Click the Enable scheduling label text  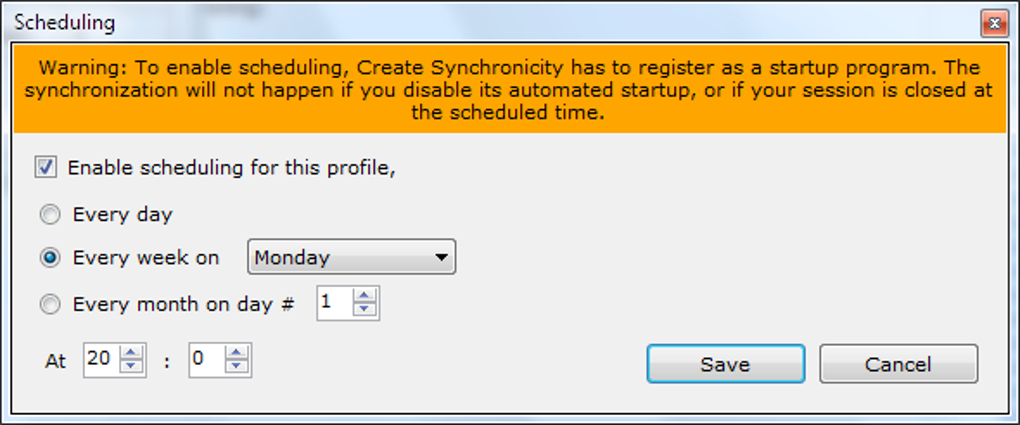pyautogui.click(x=232, y=167)
